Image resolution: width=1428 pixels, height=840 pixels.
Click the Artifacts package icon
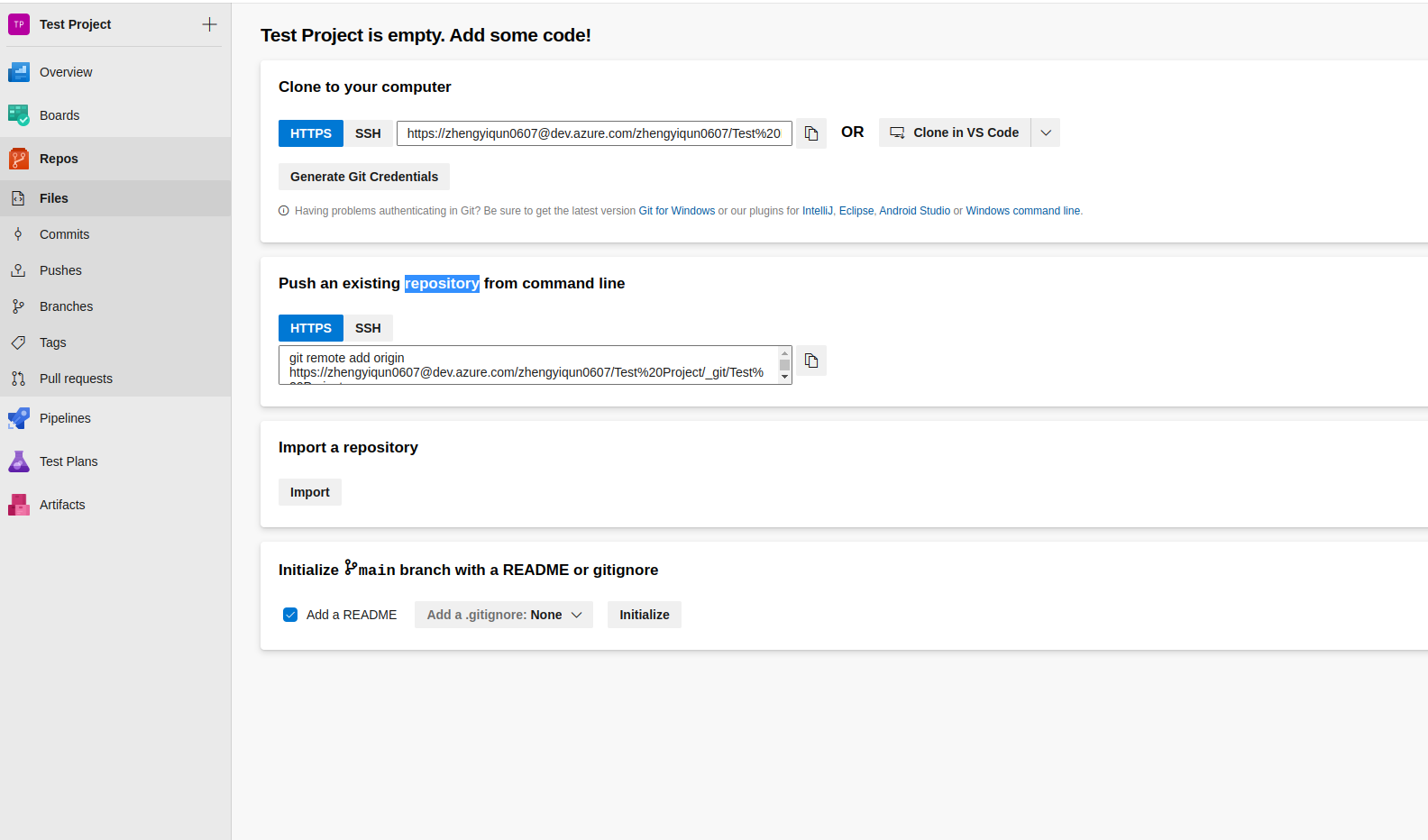coord(19,505)
